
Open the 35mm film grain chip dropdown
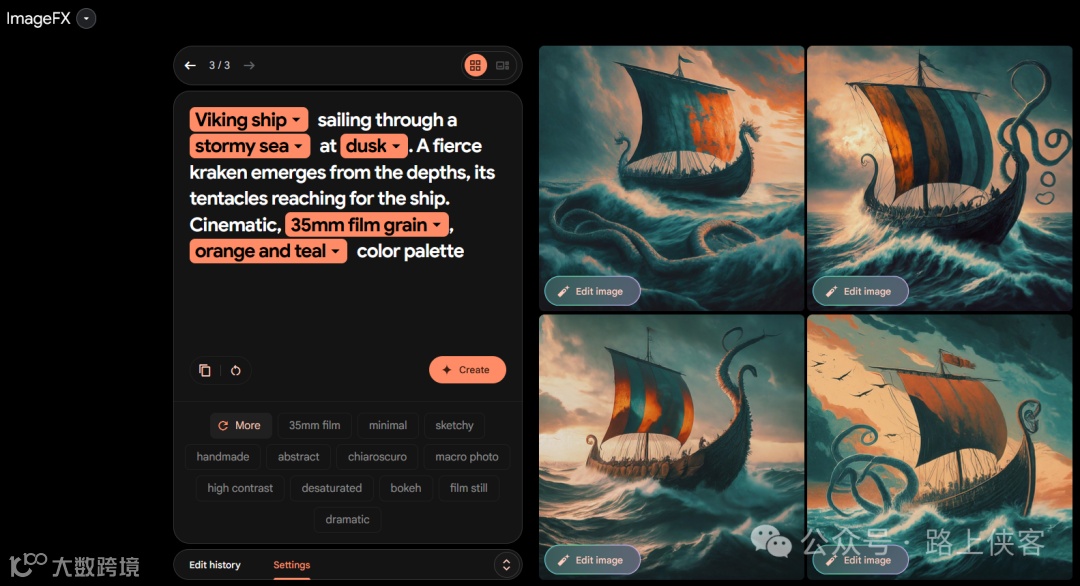click(367, 224)
